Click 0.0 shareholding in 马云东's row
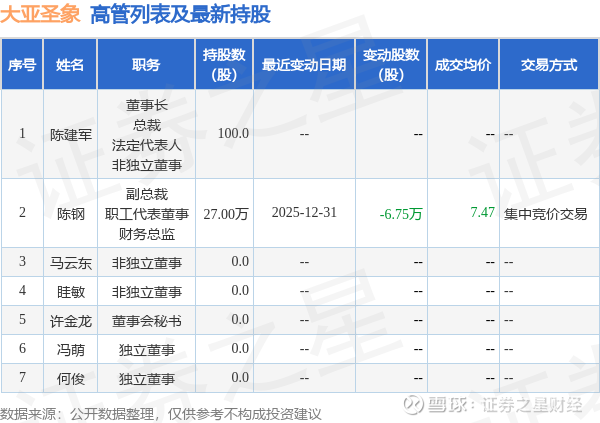 click(240, 261)
